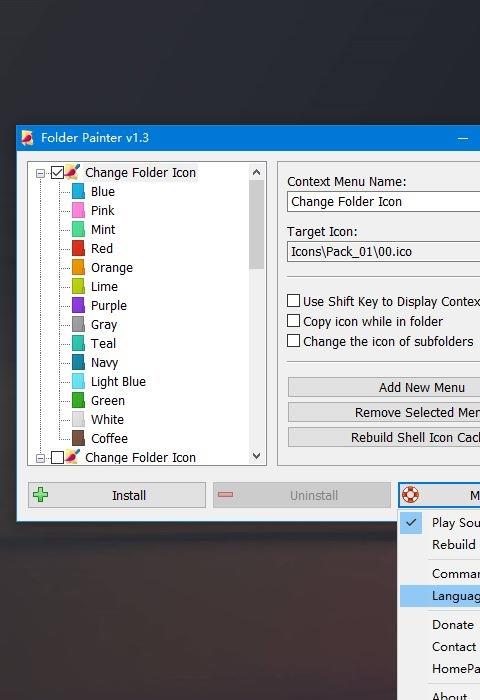The image size is (480, 700).
Task: Click the light blue folder color icon
Action: [x=78, y=381]
